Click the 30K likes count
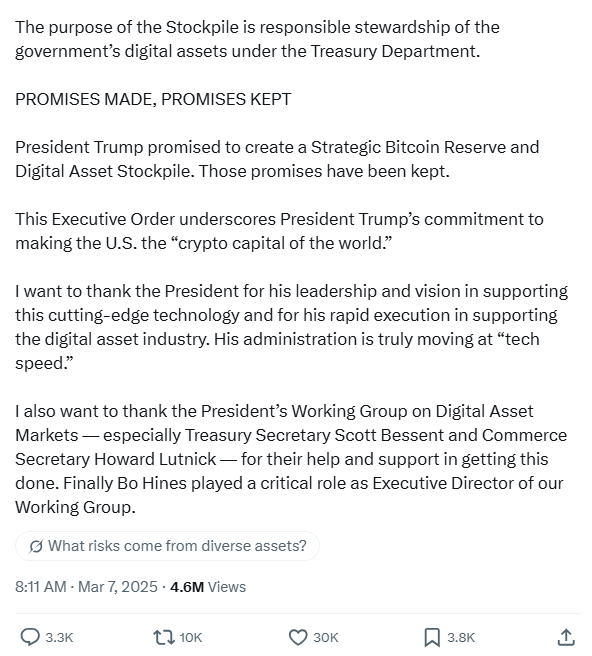Screen dimensions: 592x656 (x=326, y=638)
